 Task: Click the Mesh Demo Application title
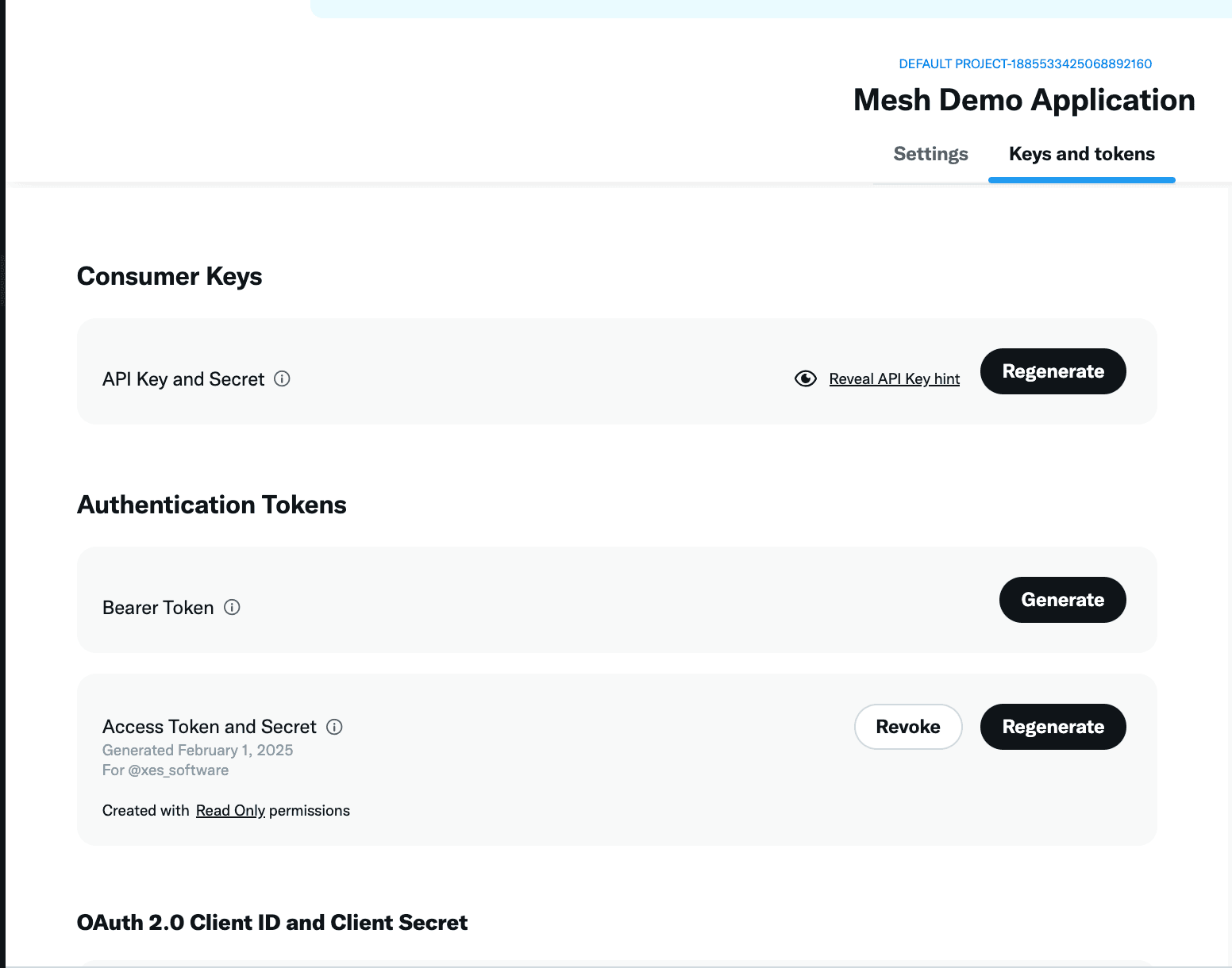tap(1024, 101)
